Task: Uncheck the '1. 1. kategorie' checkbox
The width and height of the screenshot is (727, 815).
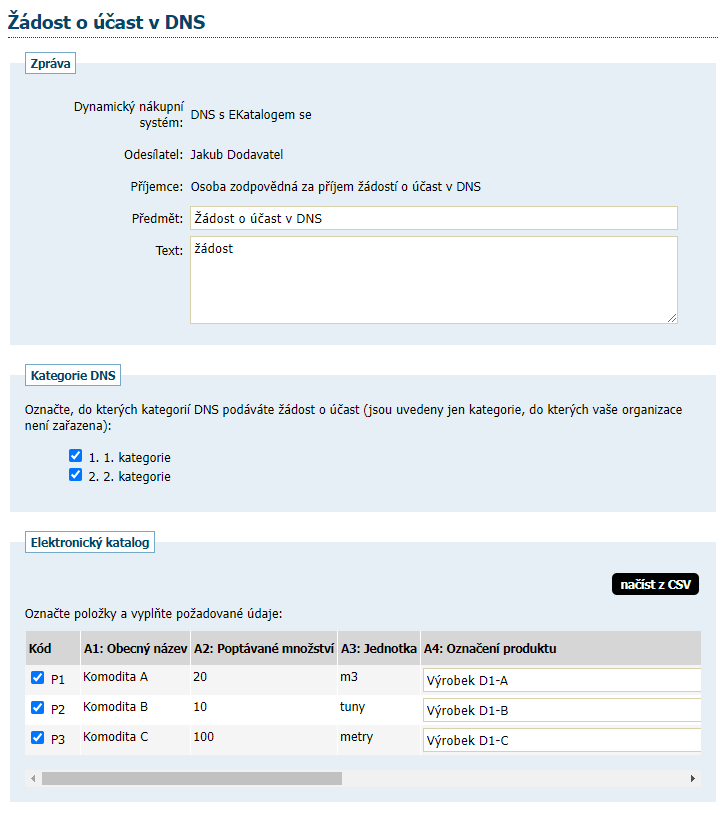Action: pyautogui.click(x=75, y=456)
